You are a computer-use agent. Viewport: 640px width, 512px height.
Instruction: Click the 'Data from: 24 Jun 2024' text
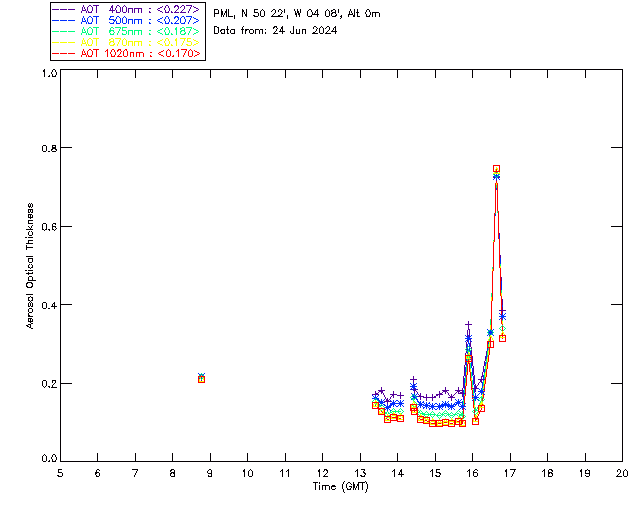pos(275,30)
